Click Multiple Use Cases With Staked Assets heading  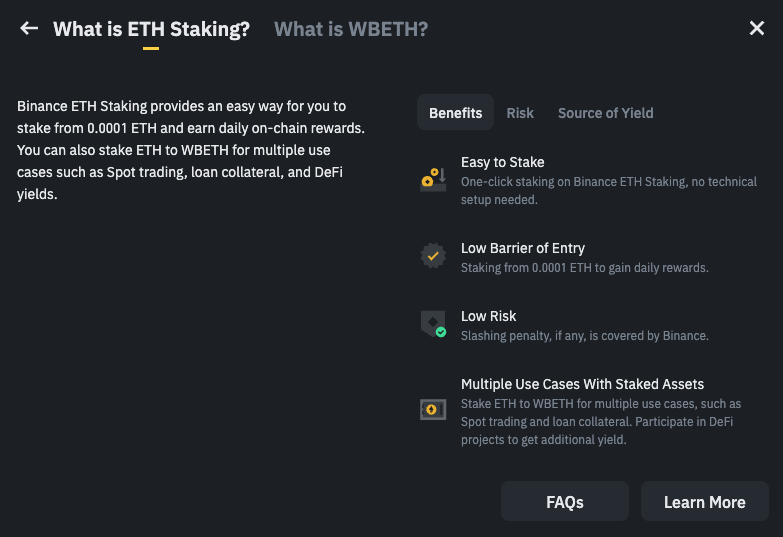click(x=582, y=384)
